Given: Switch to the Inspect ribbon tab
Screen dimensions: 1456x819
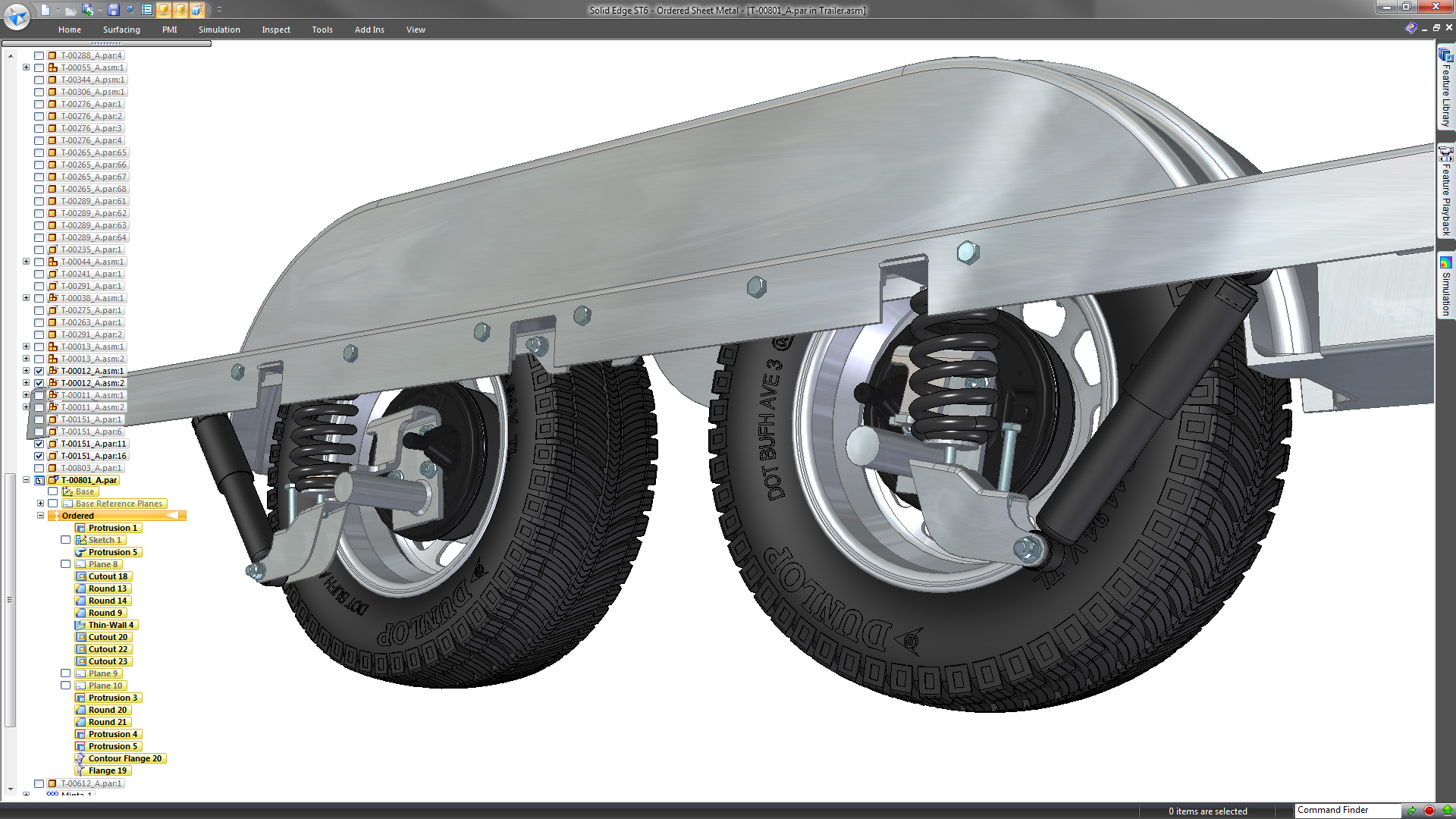Looking at the screenshot, I should coord(276,30).
